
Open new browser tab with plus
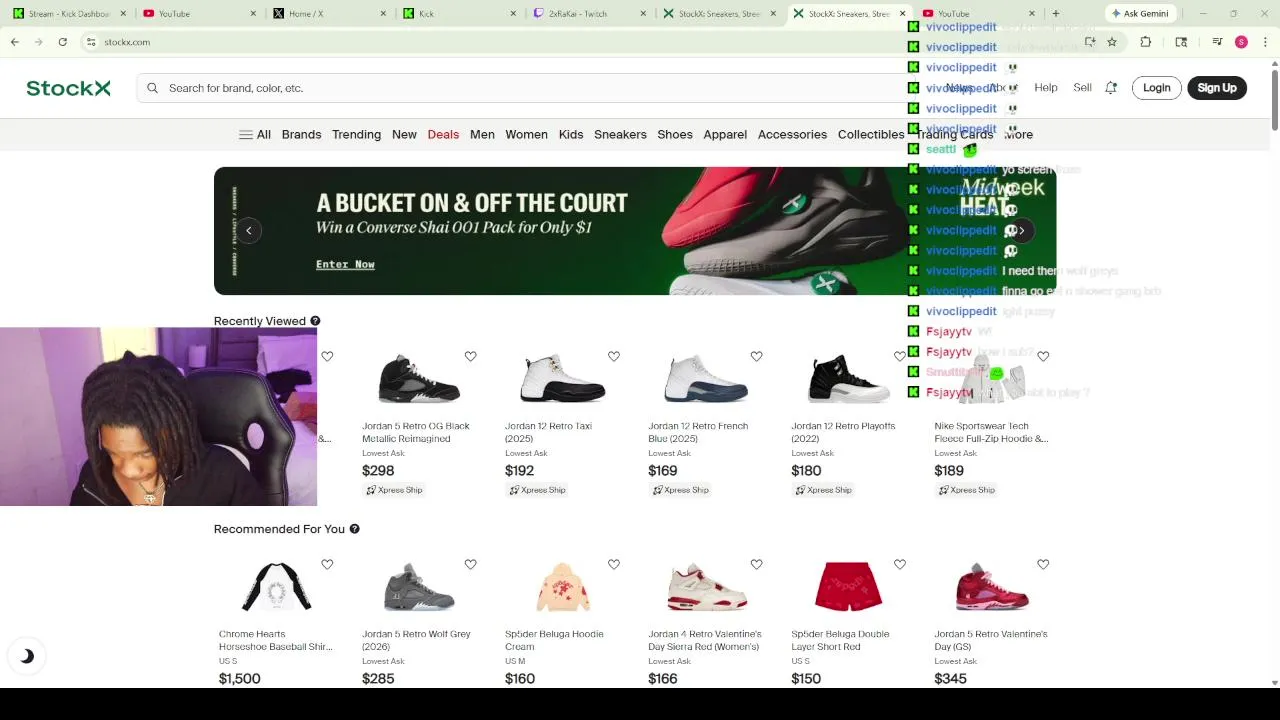coord(1056,13)
